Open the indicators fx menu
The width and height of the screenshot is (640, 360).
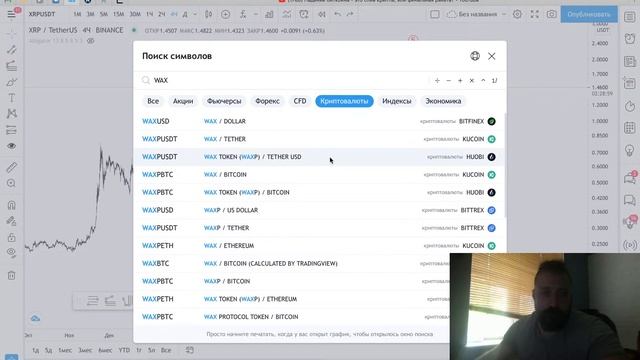243,14
